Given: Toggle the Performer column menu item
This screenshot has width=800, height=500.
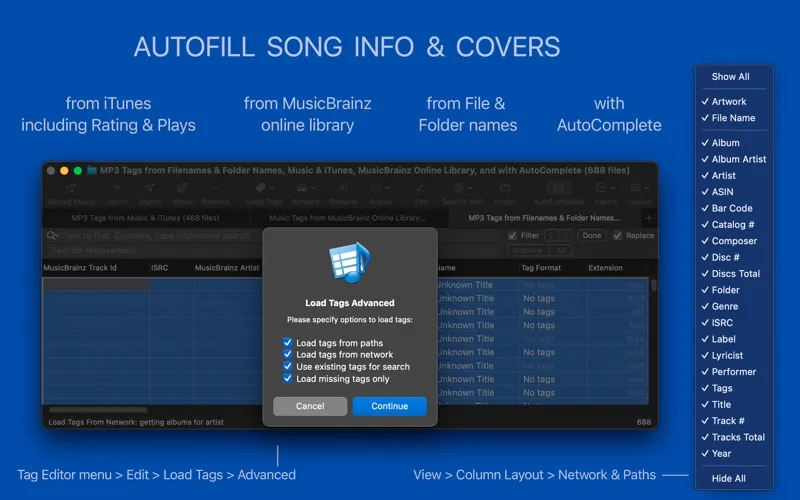Looking at the screenshot, I should pyautogui.click(x=734, y=371).
